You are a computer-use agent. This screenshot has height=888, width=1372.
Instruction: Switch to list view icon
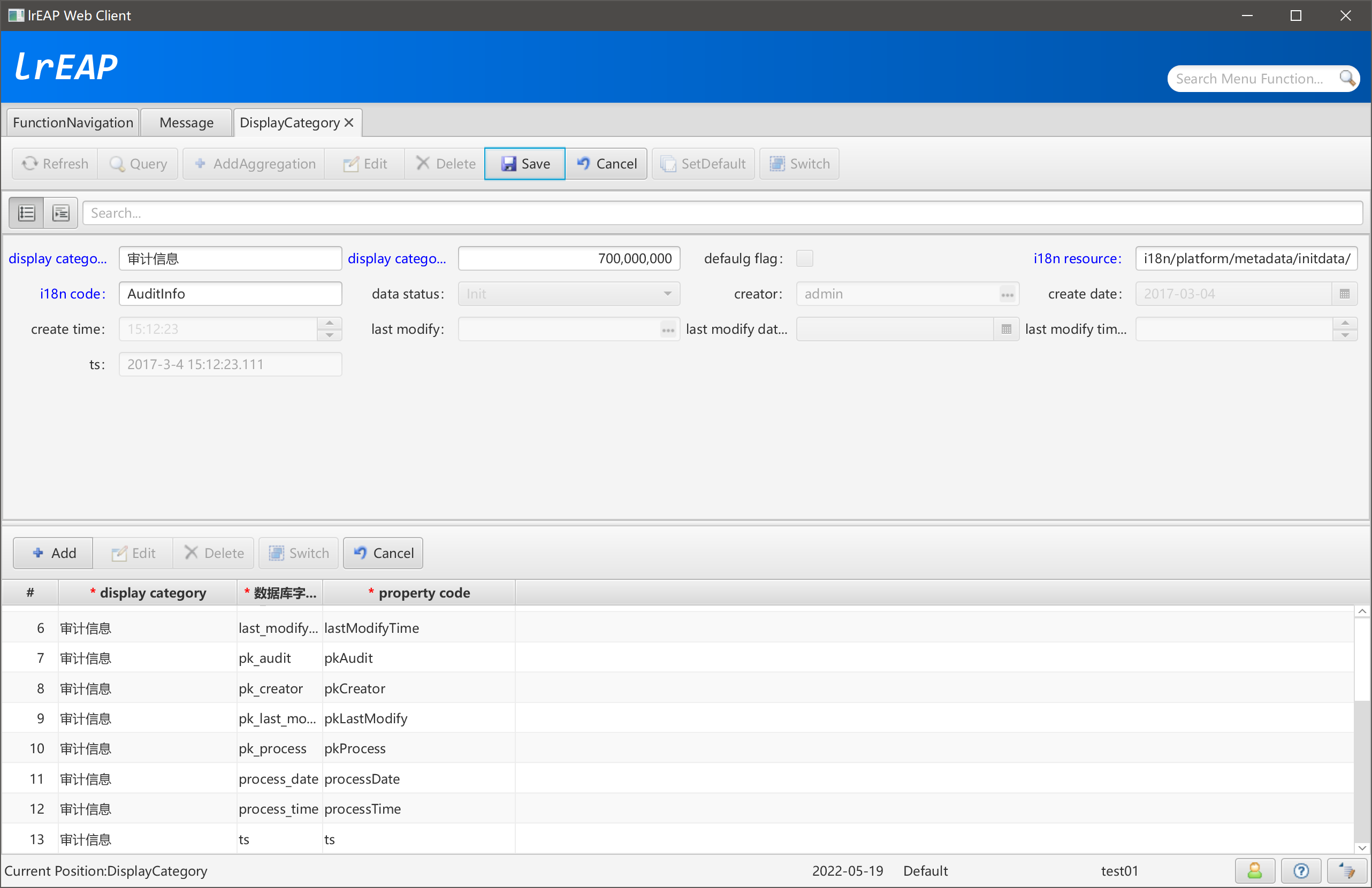pyautogui.click(x=27, y=213)
